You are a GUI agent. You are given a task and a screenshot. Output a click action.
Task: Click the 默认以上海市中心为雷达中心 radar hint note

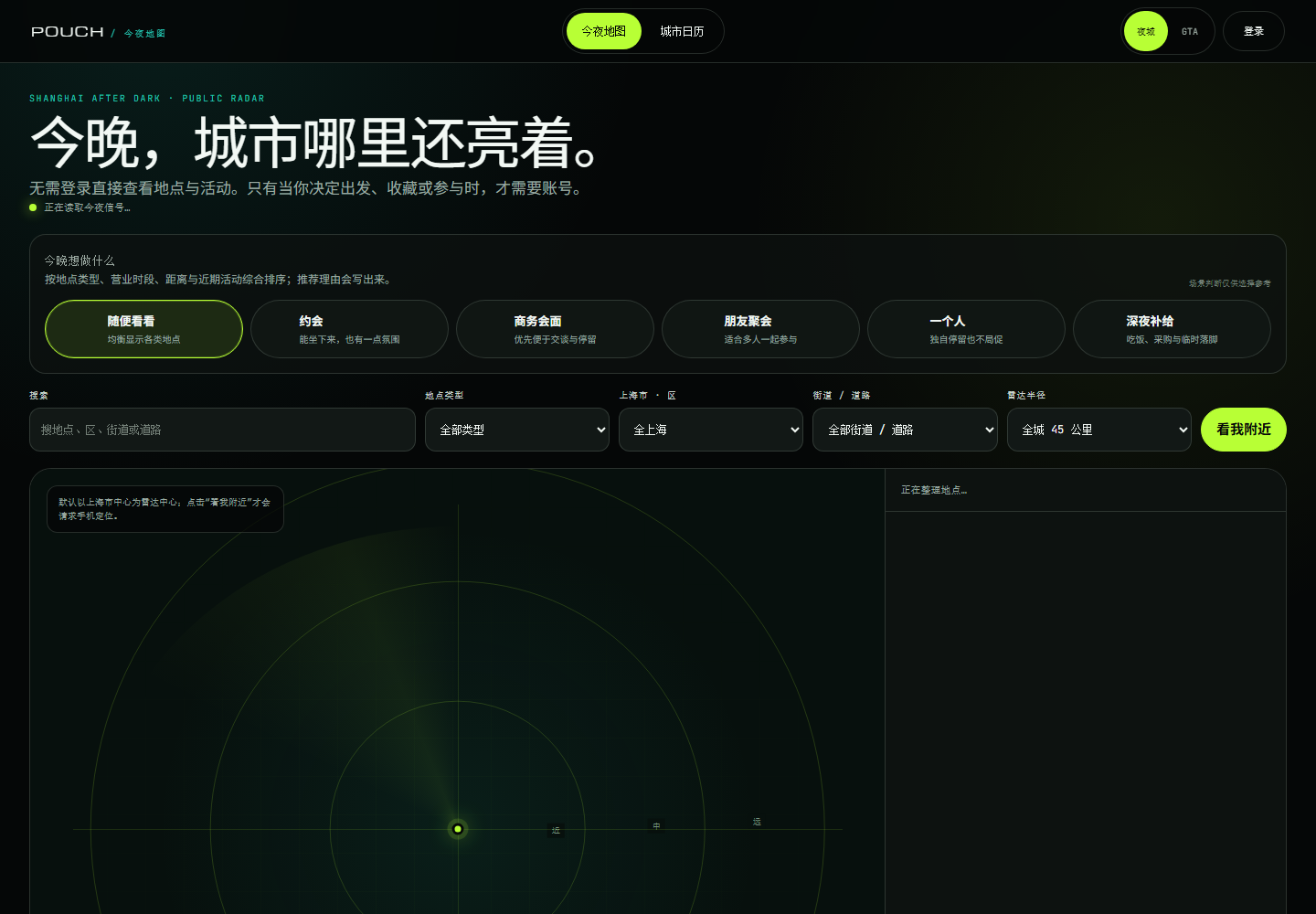(165, 509)
